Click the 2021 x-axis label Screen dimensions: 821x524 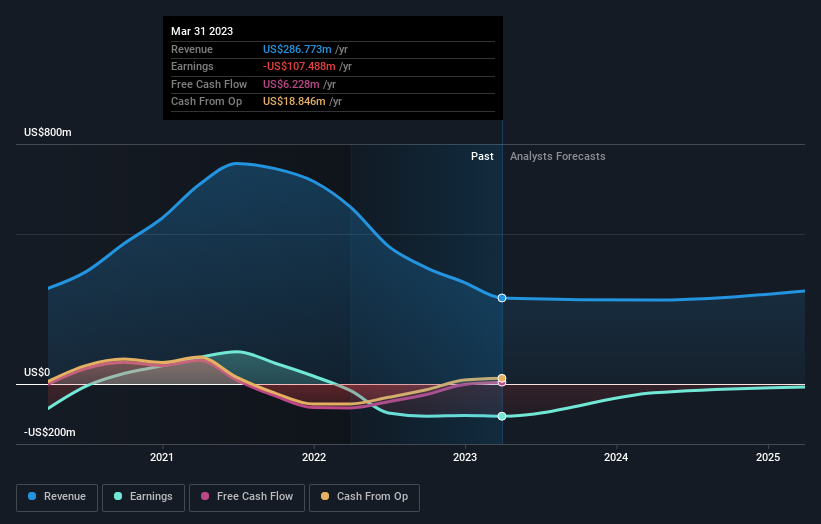click(162, 457)
